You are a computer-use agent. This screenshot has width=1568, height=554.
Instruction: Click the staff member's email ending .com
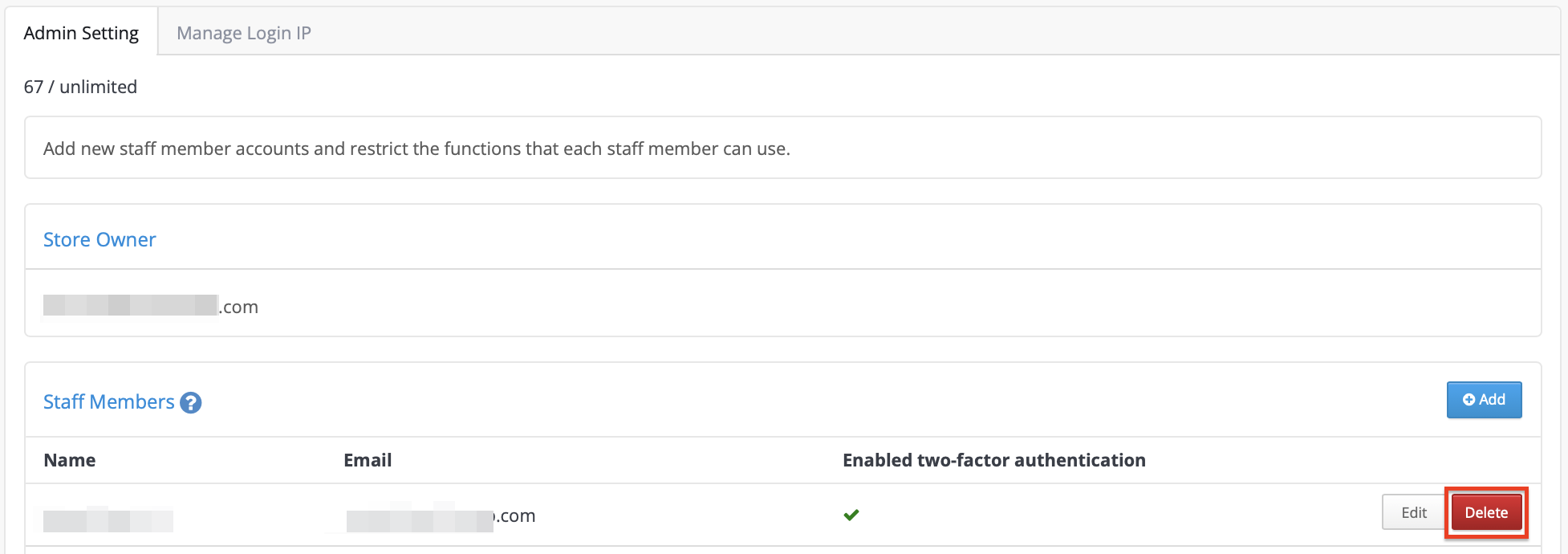(441, 516)
